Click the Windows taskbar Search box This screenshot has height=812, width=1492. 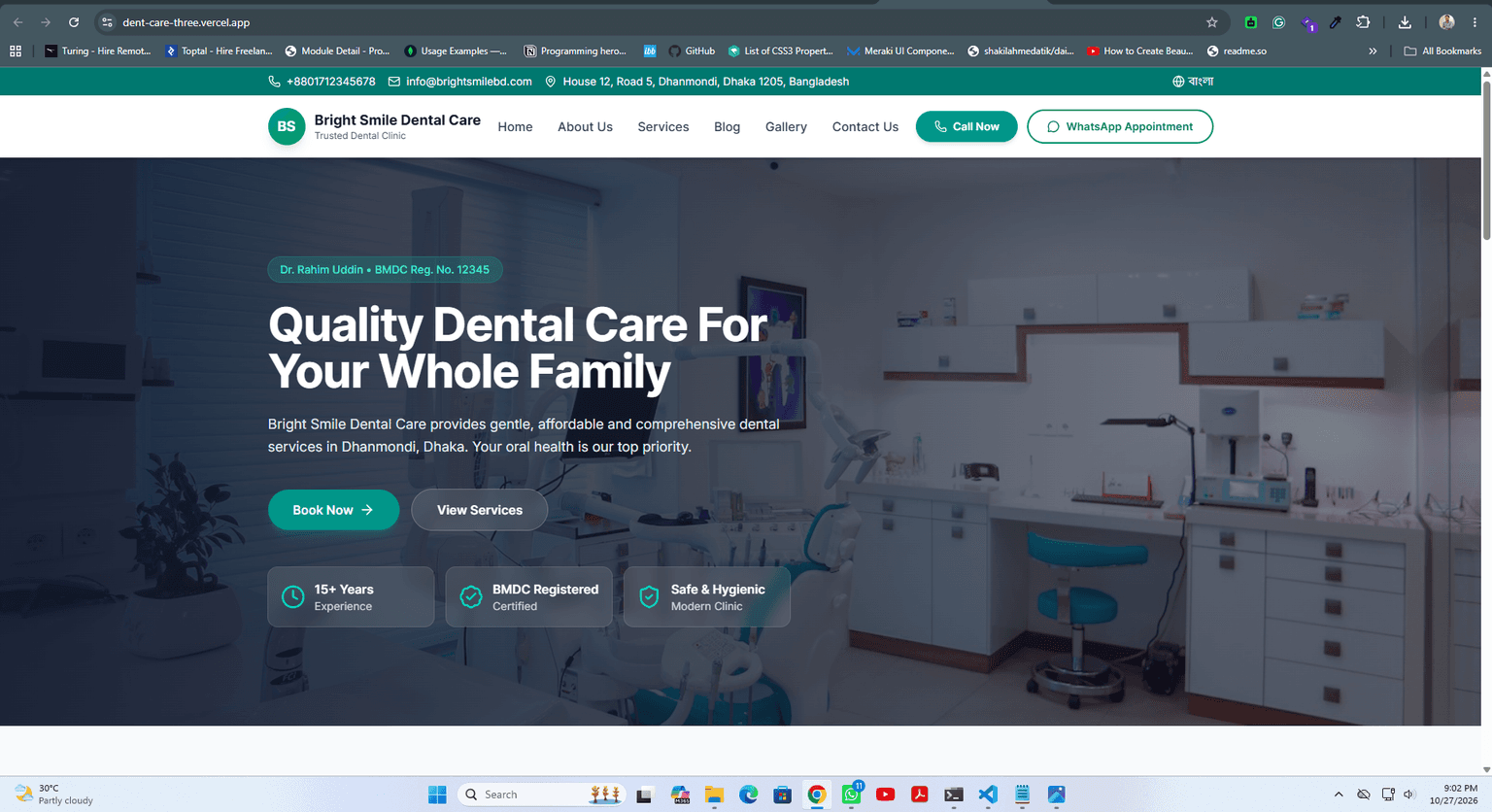[x=540, y=795]
